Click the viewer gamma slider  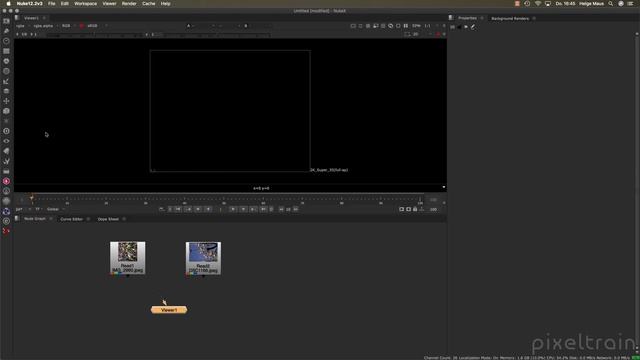pyautogui.click(x=216, y=35)
